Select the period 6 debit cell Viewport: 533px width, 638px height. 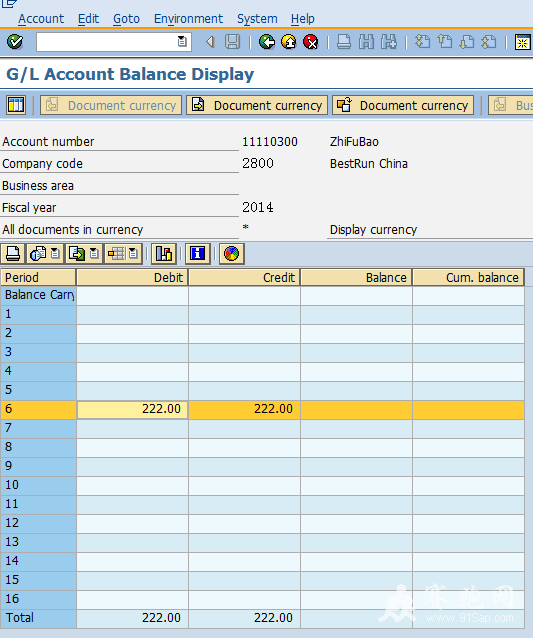click(x=132, y=409)
